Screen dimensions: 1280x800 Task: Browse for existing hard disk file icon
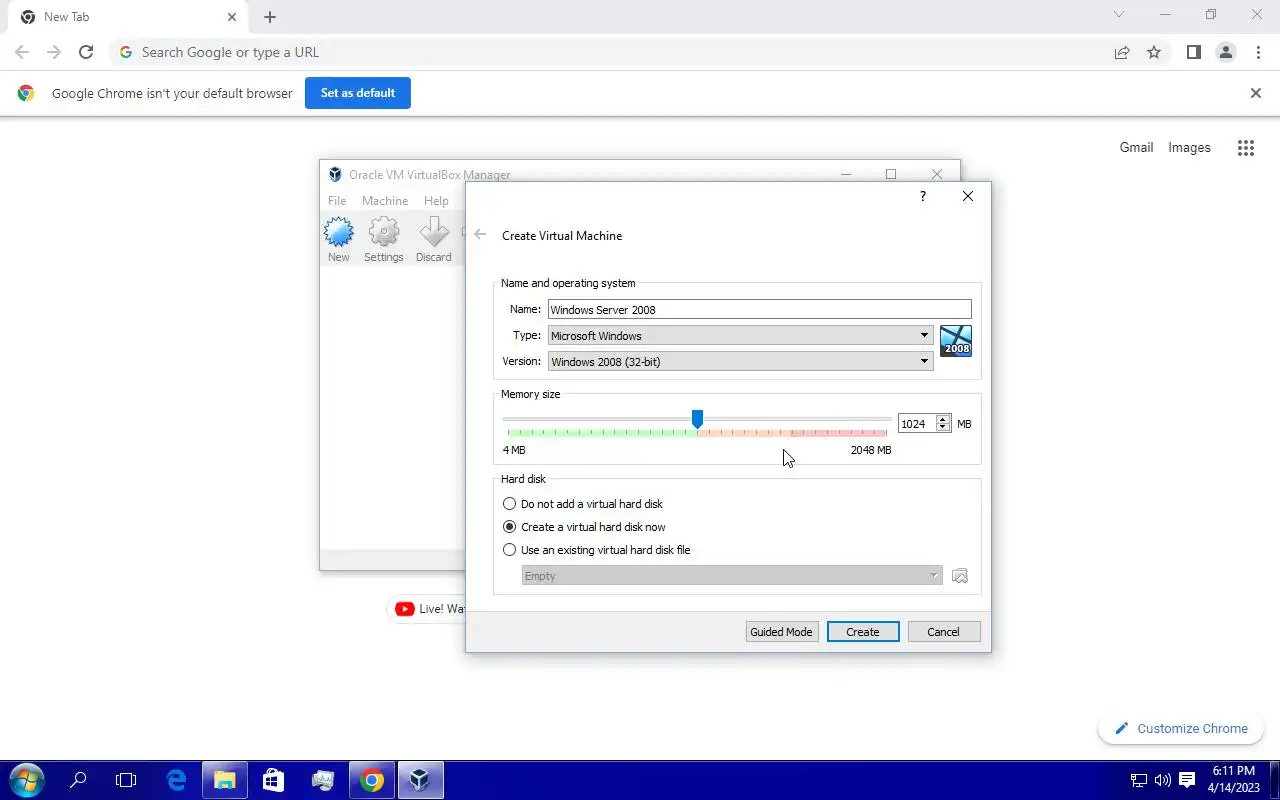coord(960,576)
